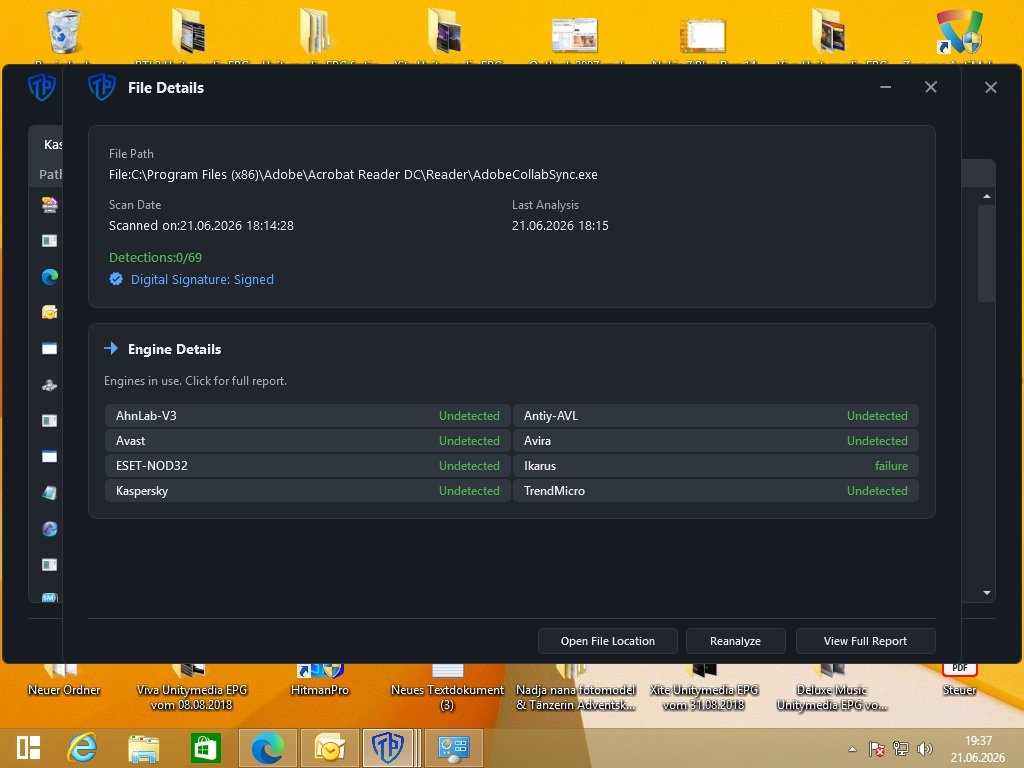Viewport: 1024px width, 768px height.
Task: Click the Last Analysis 21.06.2026 18:15 value
Action: [560, 225]
